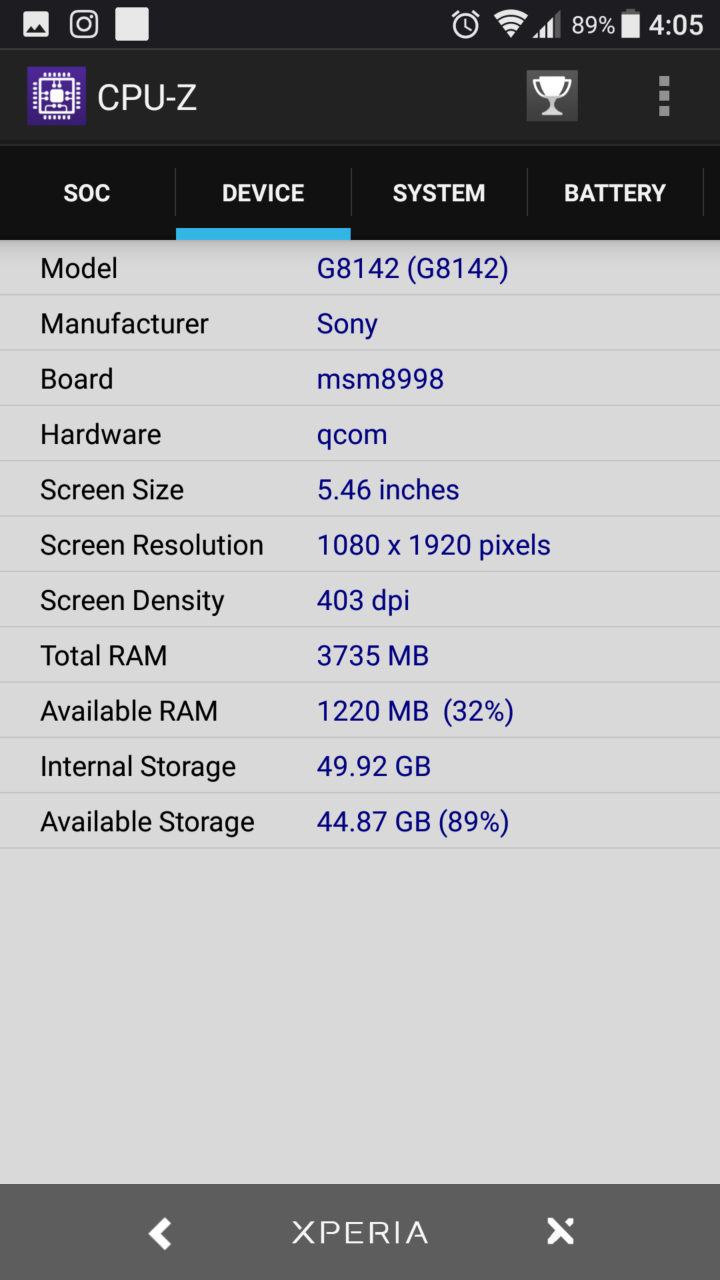
Task: Tap the Xperia back arrow icon
Action: (160, 1233)
